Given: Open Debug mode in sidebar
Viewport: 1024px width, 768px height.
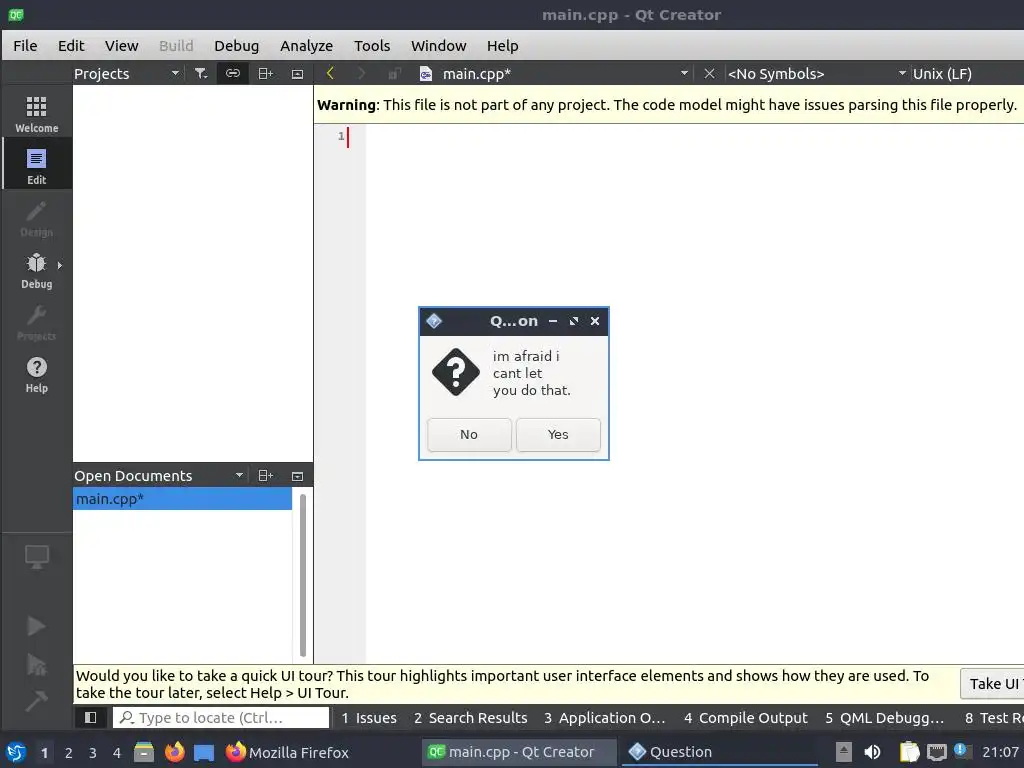Looking at the screenshot, I should pyautogui.click(x=35, y=269).
